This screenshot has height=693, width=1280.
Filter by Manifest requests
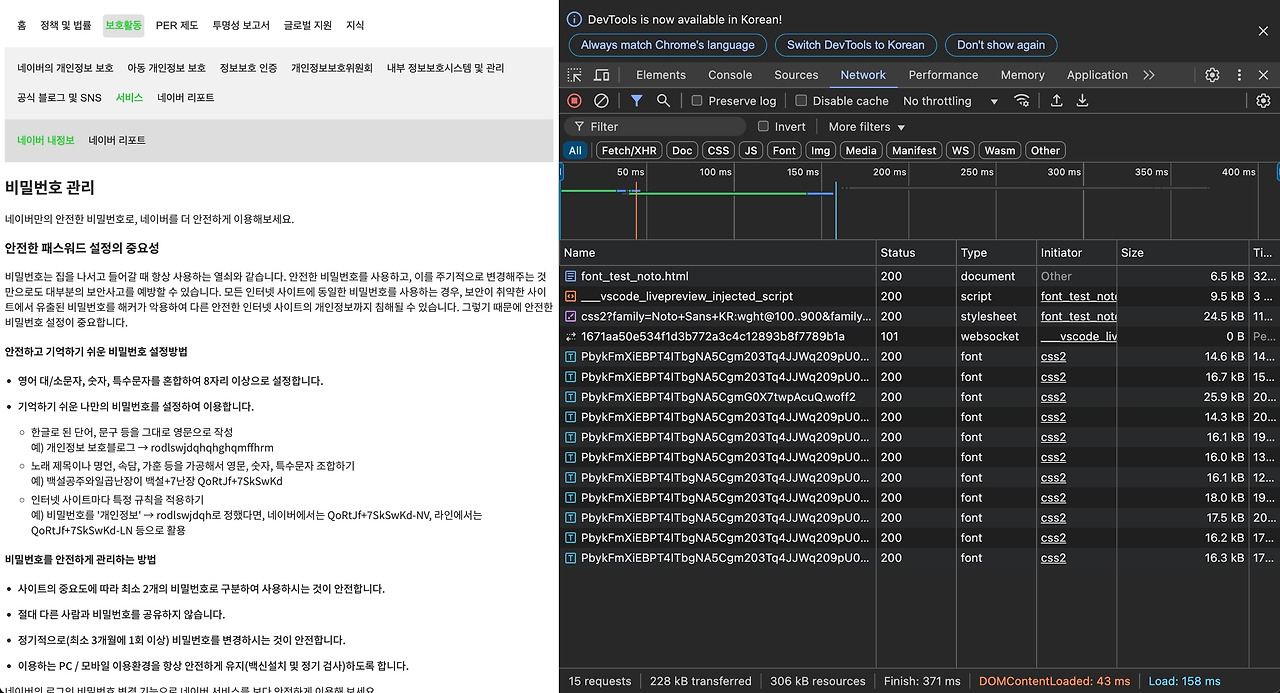915,150
